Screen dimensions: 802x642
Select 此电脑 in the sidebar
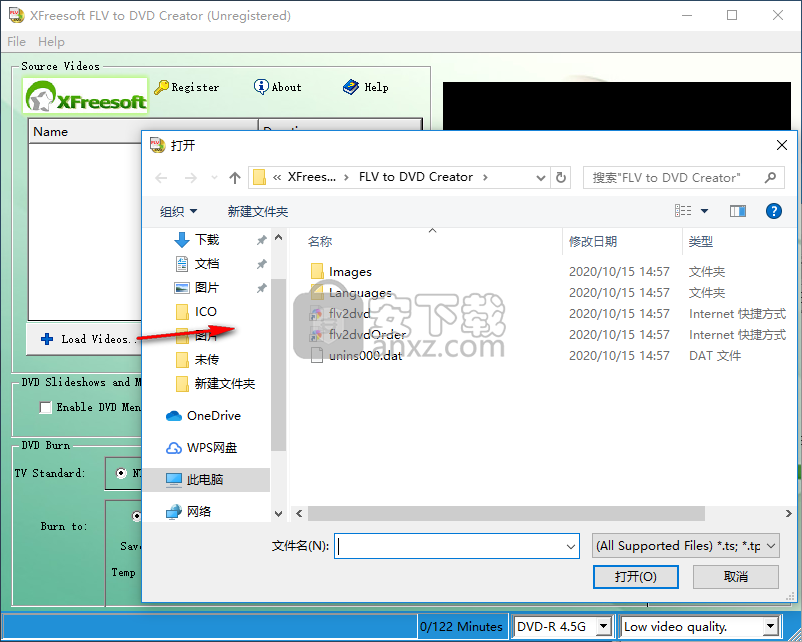(205, 479)
